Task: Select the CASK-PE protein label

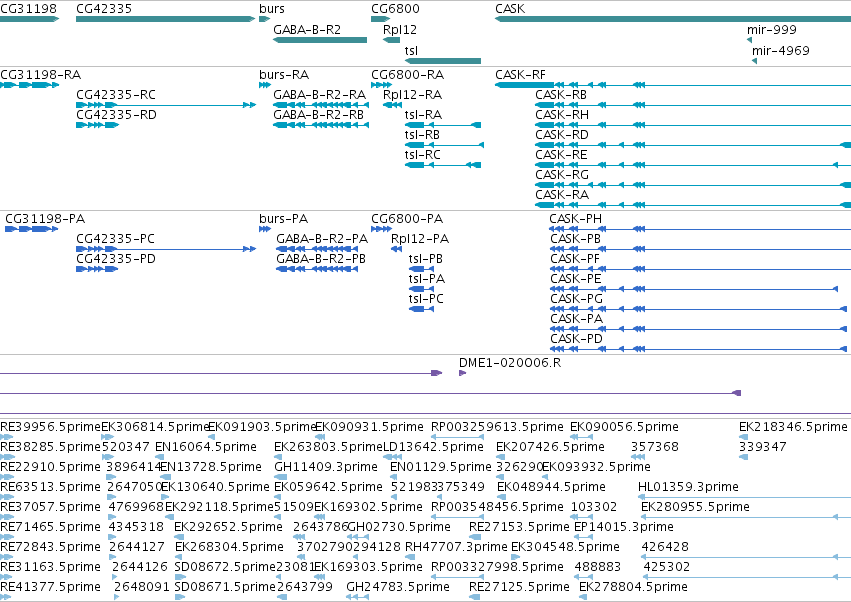Action: (x=576, y=280)
